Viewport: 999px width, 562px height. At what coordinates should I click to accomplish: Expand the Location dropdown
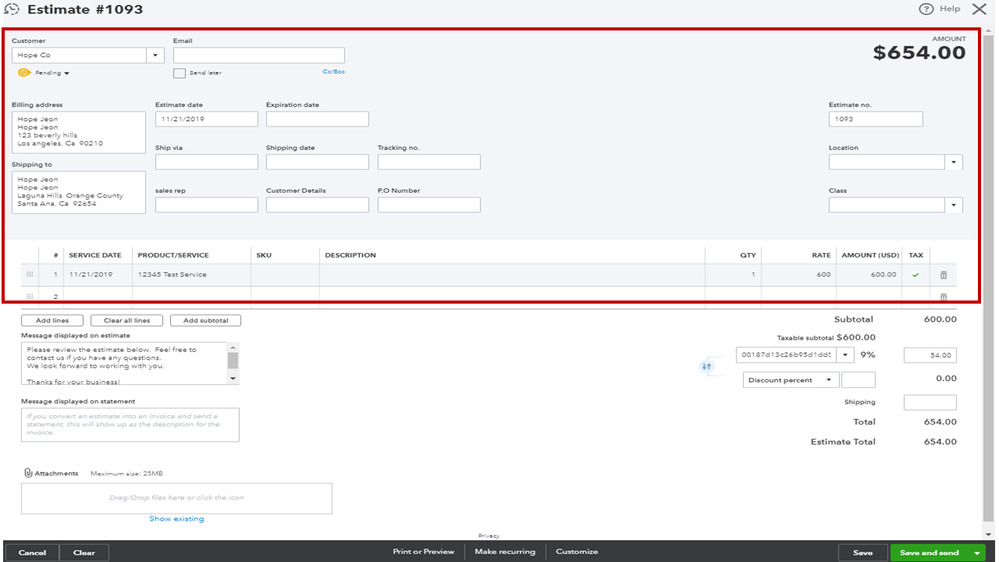coord(953,162)
